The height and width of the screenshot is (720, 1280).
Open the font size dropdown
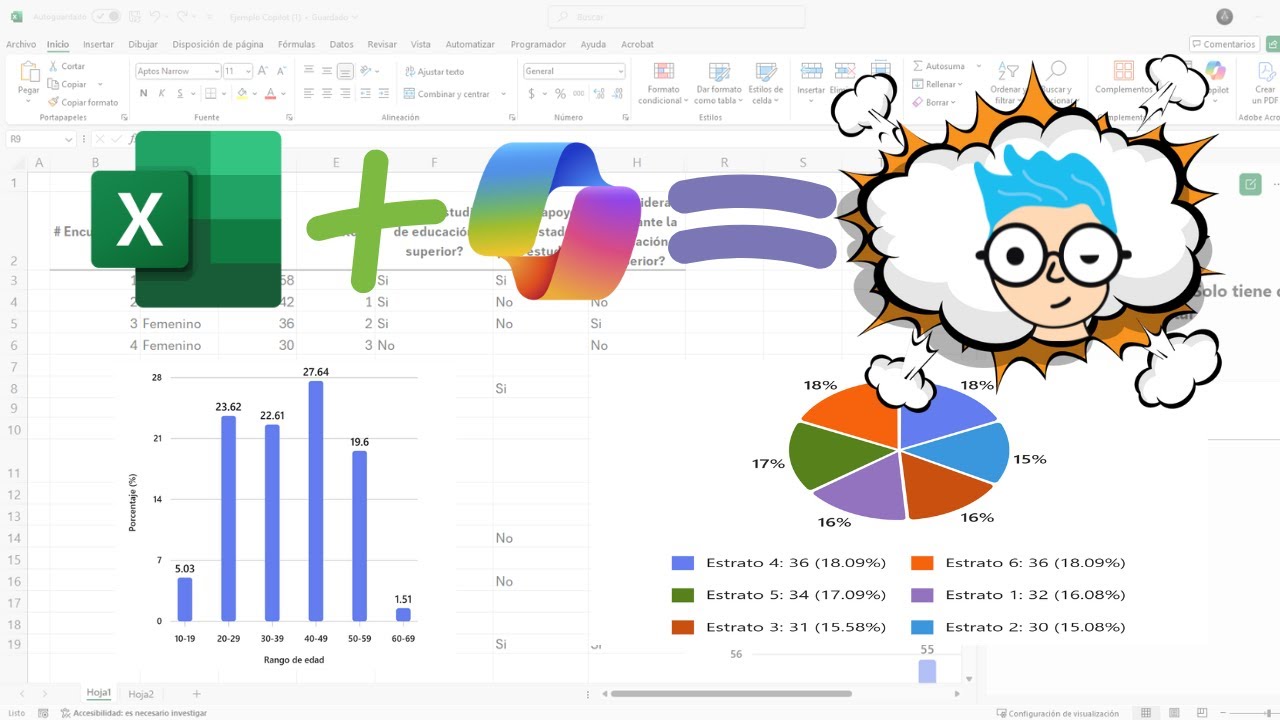(247, 71)
